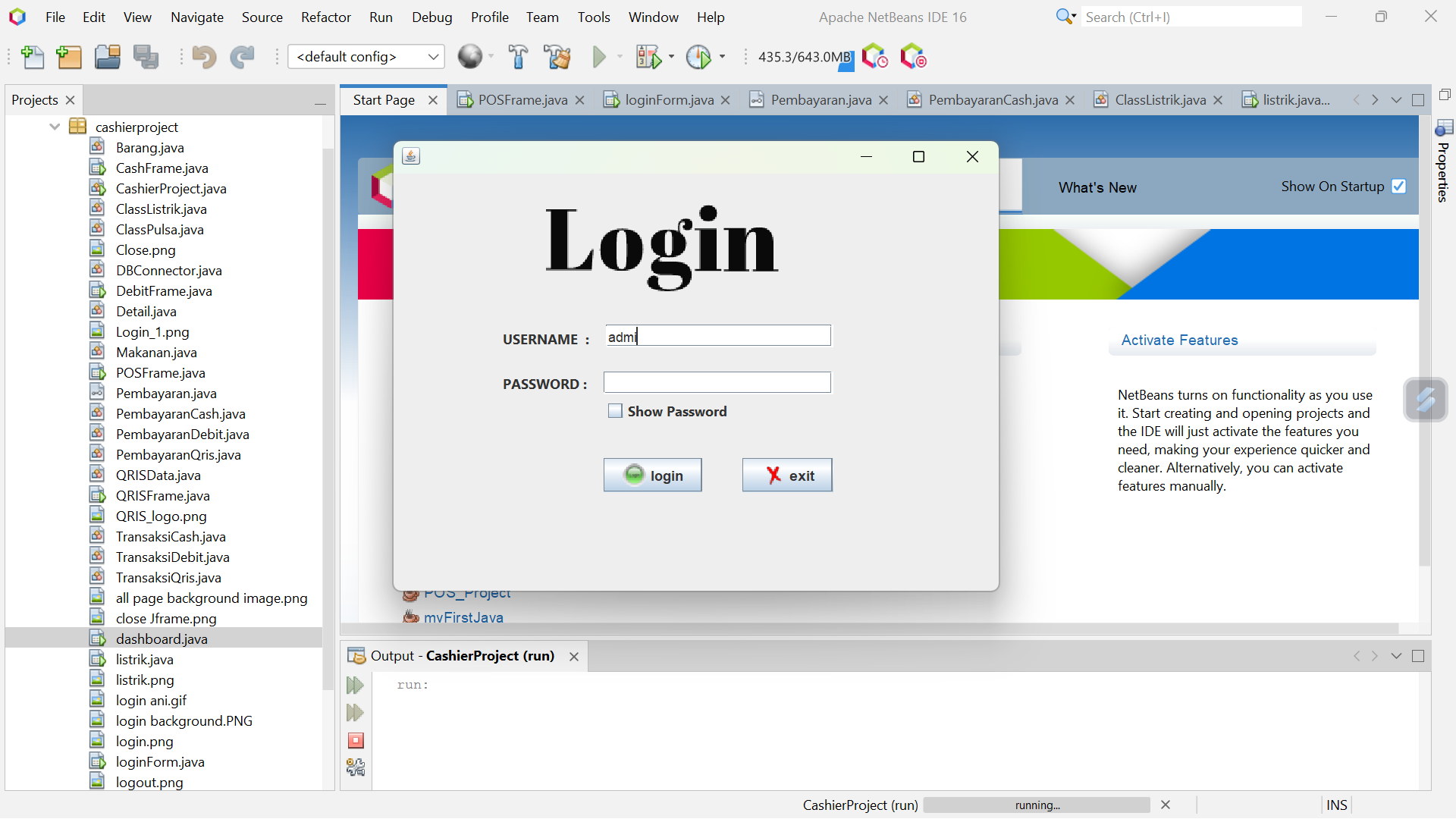This screenshot has height=819, width=1456.
Task: Open the Debug Project dropdown arrow
Action: pyautogui.click(x=672, y=57)
